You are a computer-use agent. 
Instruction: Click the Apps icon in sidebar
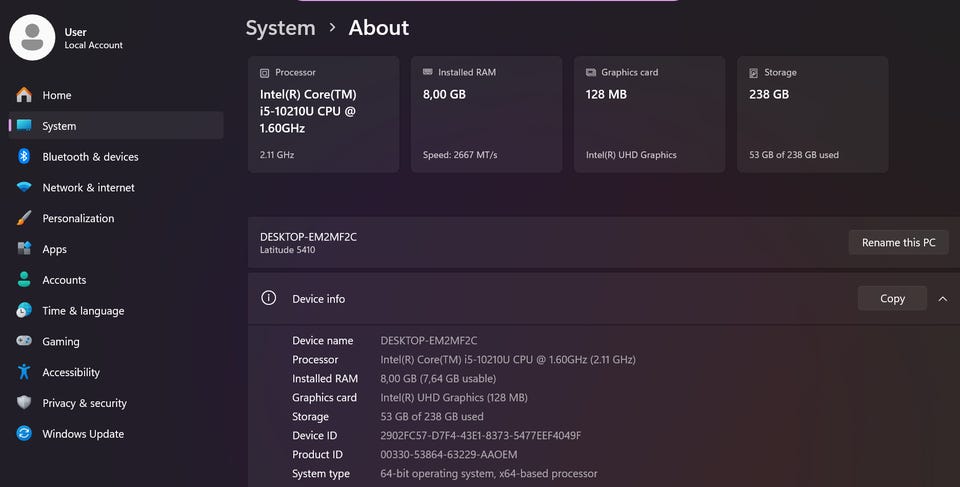(x=24, y=249)
